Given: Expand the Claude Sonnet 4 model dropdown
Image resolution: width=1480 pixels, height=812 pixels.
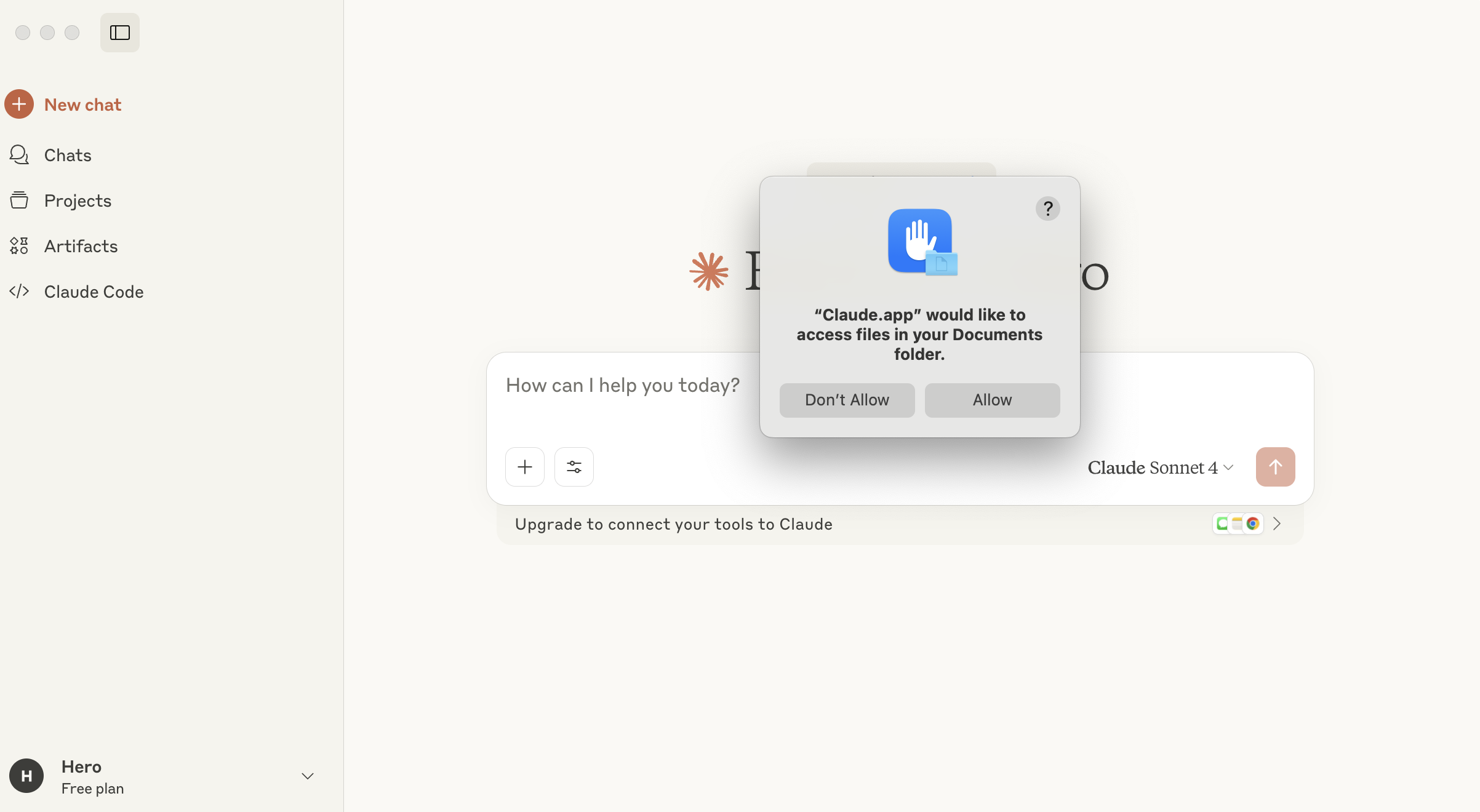Looking at the screenshot, I should pyautogui.click(x=1160, y=468).
